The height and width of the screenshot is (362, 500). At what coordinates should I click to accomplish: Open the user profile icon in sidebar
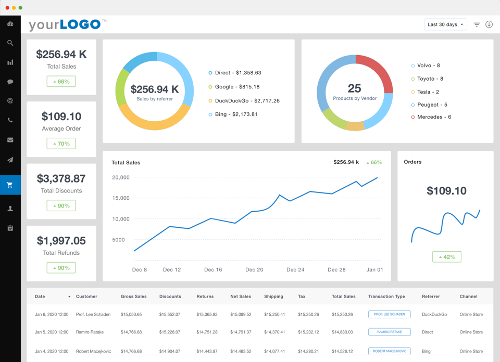coord(10,209)
